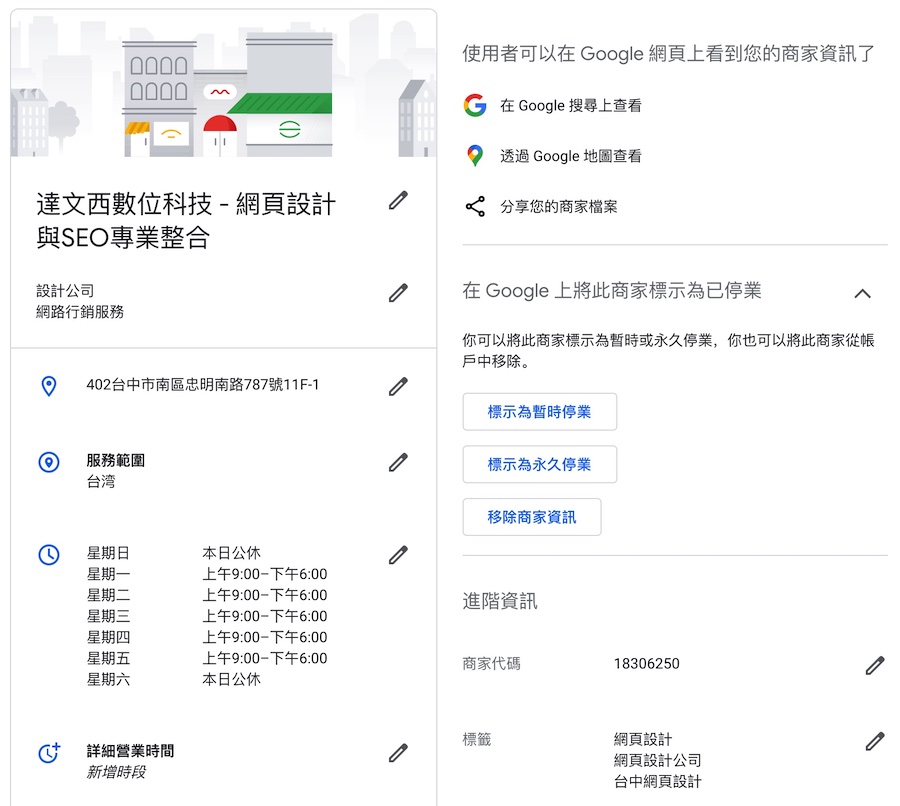This screenshot has height=806, width=900.
Task: Click the Google Maps pin icon
Action: point(475,156)
